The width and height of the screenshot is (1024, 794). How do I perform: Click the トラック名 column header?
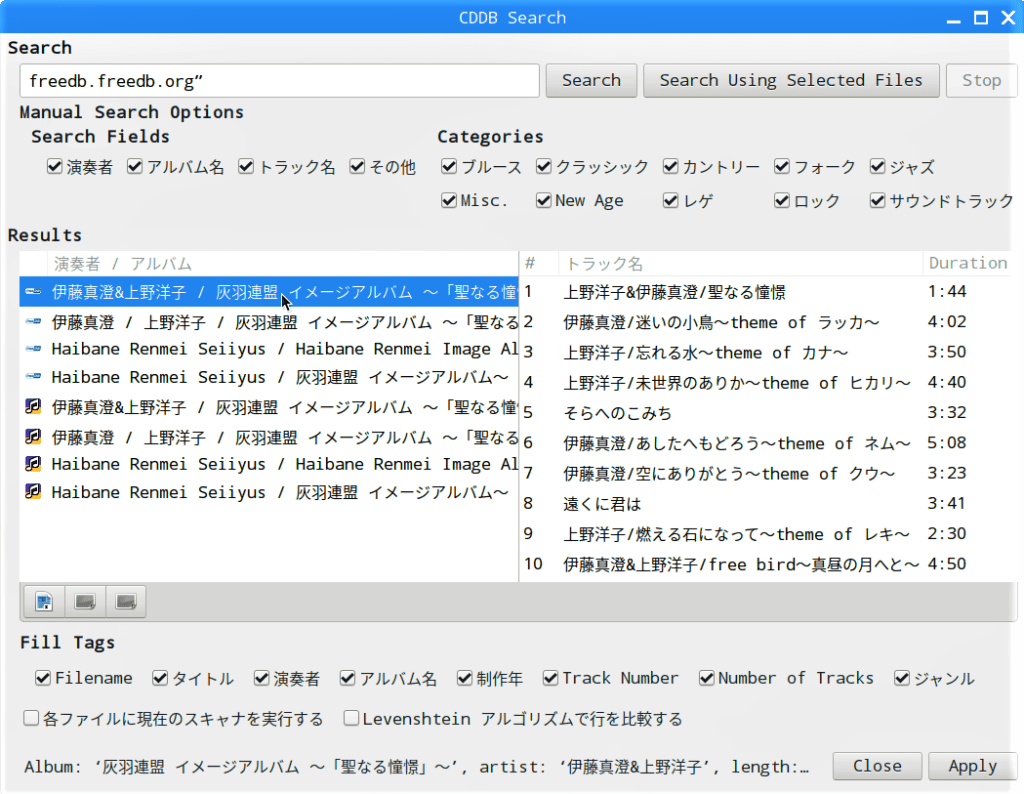(x=604, y=264)
